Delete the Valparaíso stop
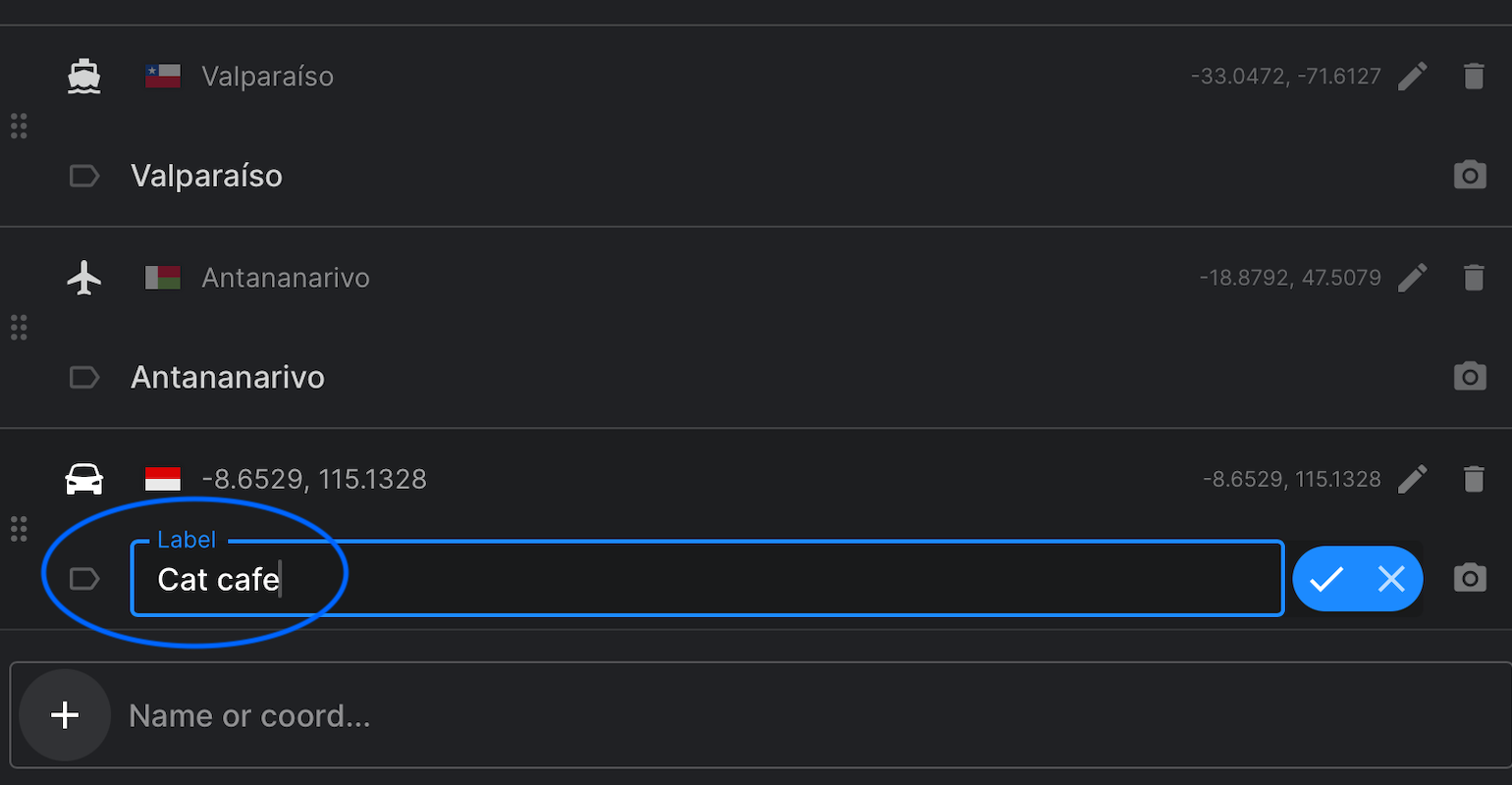This screenshot has height=785, width=1512. (1473, 77)
